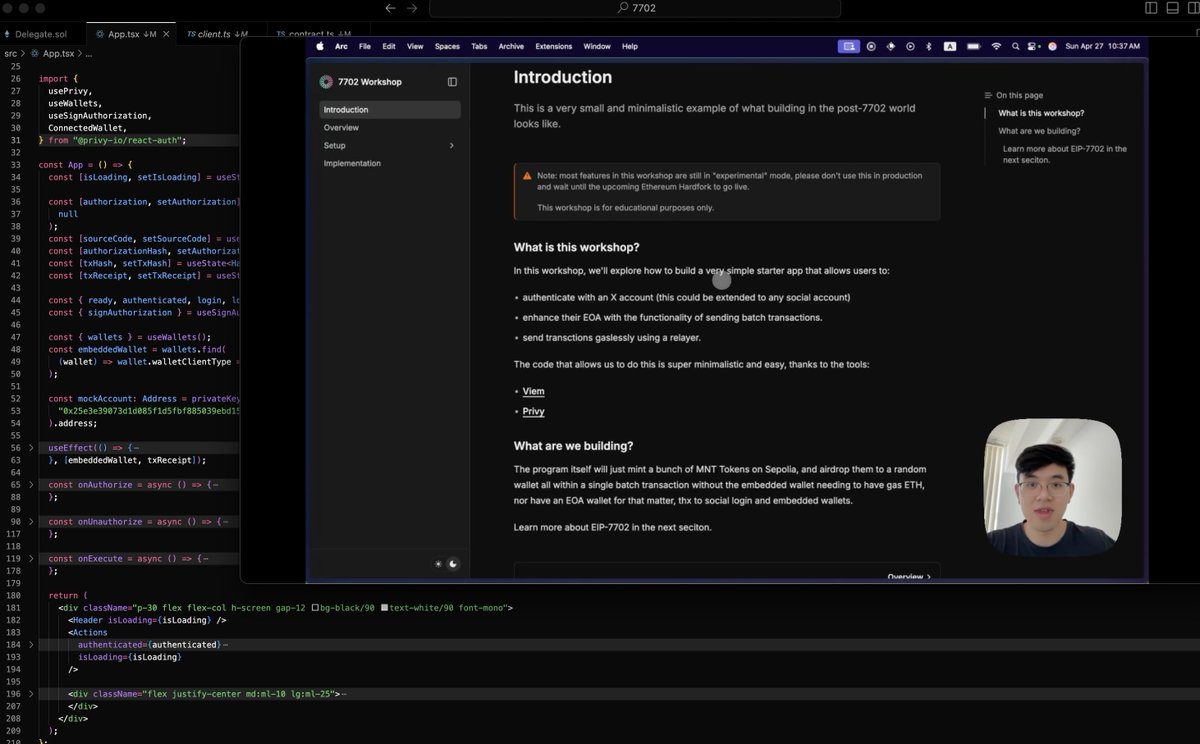
Task: Click the play-circle icon in the menu bar
Action: tap(909, 46)
